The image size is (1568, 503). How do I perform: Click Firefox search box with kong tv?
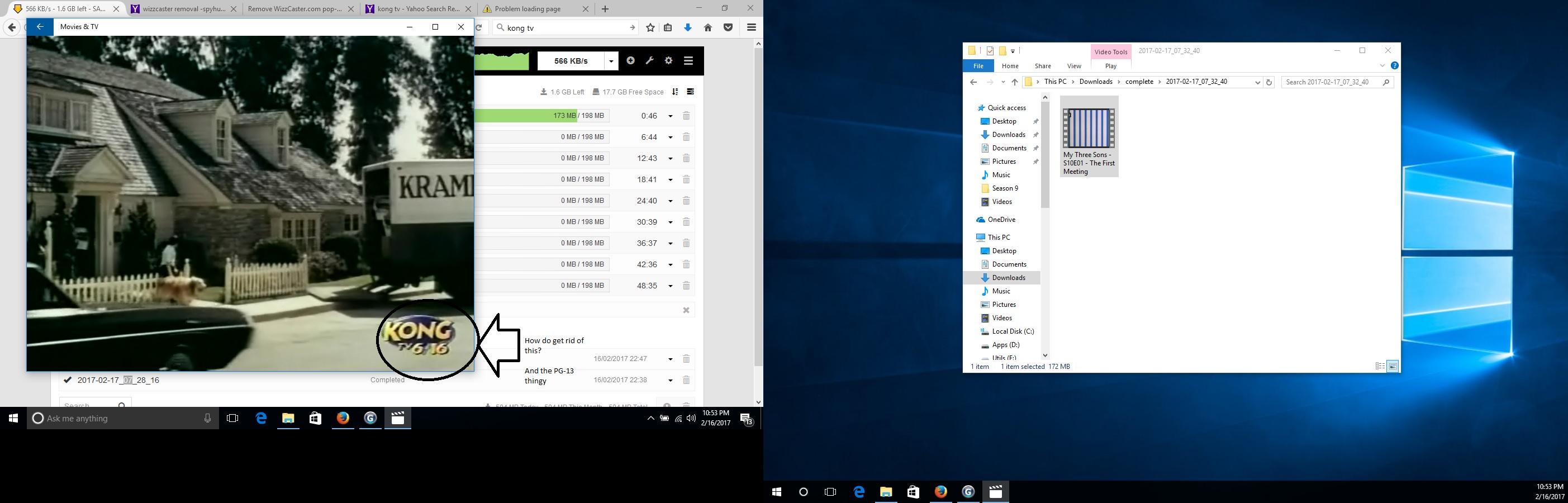(566, 27)
